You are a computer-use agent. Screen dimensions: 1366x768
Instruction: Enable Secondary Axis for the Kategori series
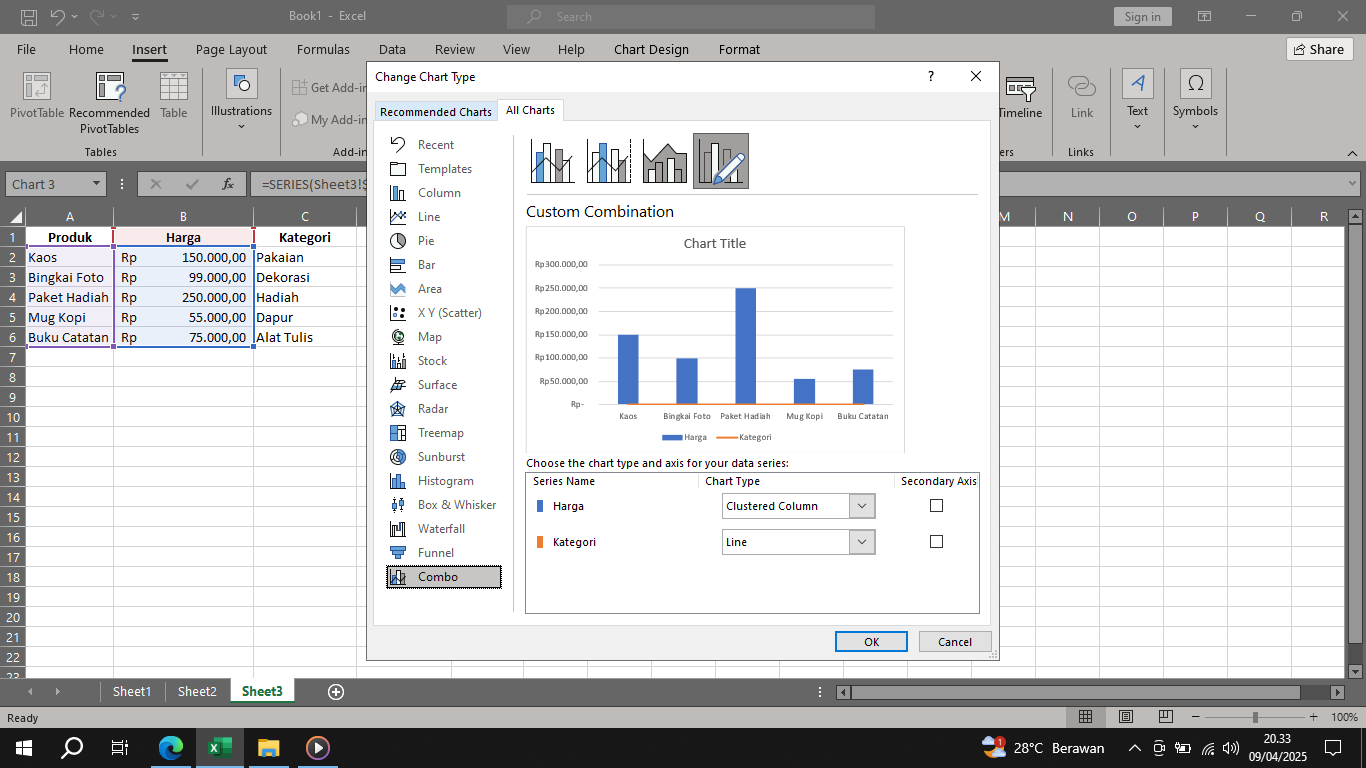(x=936, y=541)
